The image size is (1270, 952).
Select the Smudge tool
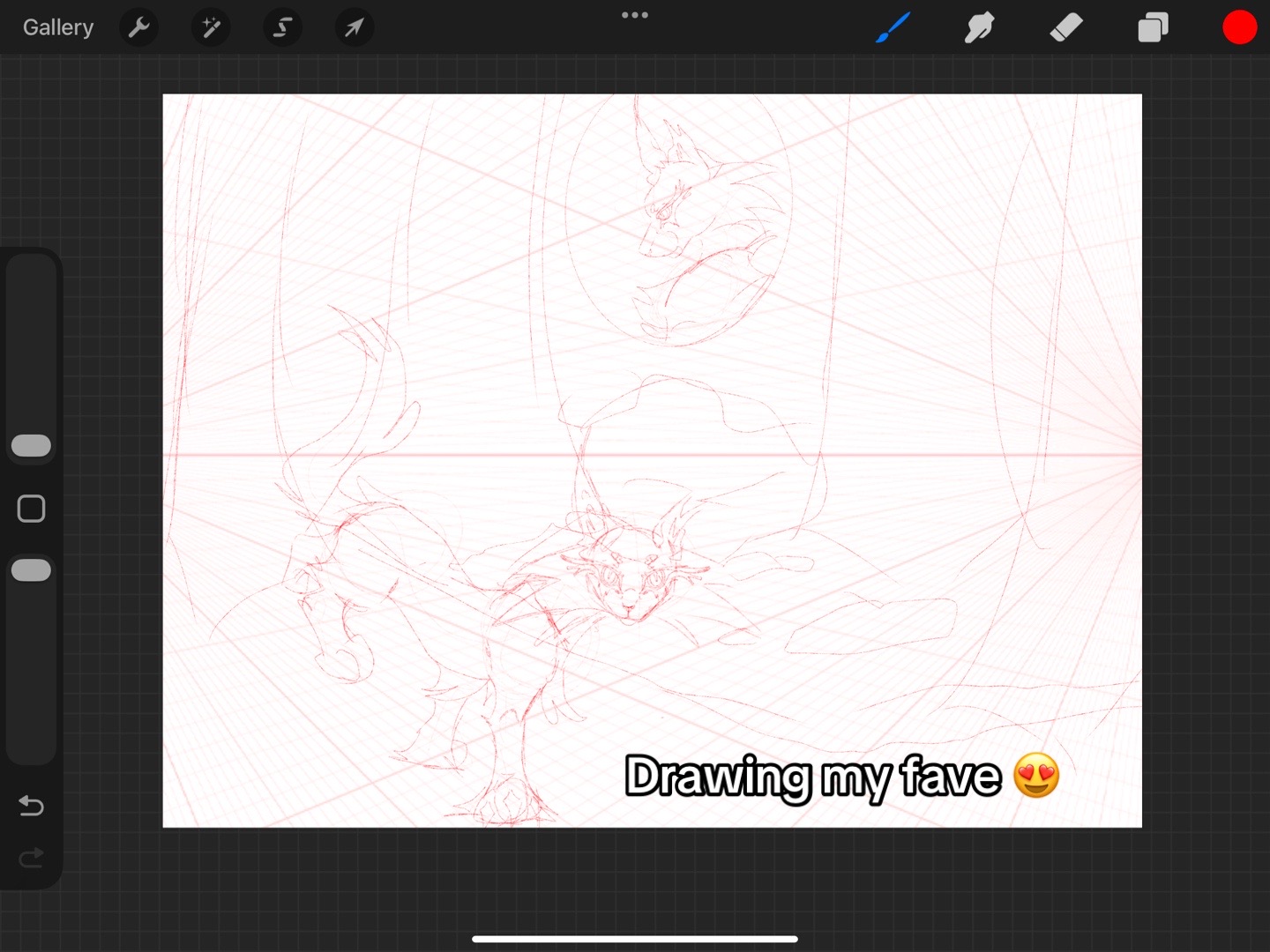(x=979, y=27)
